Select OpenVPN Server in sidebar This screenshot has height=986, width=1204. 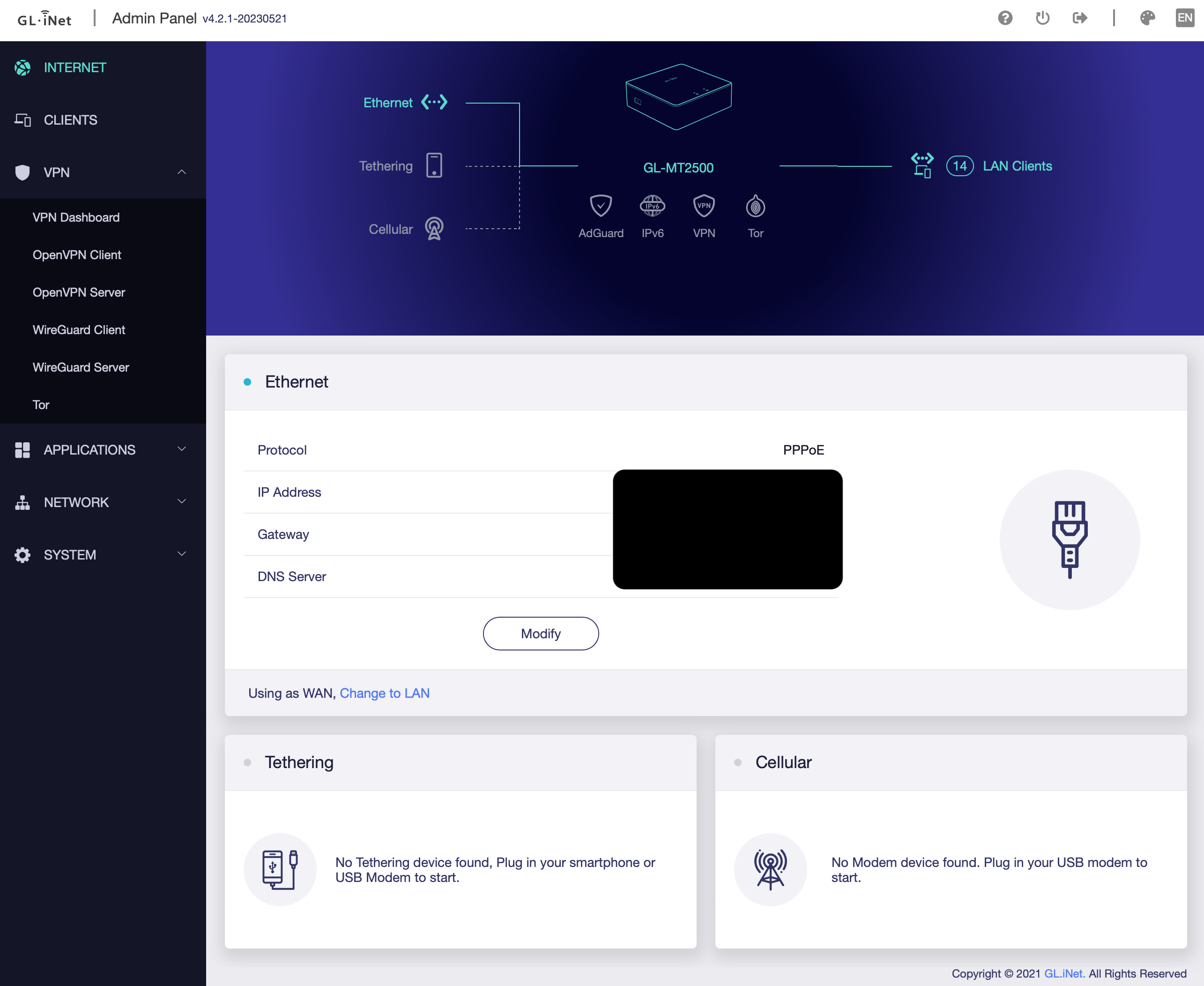(x=79, y=292)
